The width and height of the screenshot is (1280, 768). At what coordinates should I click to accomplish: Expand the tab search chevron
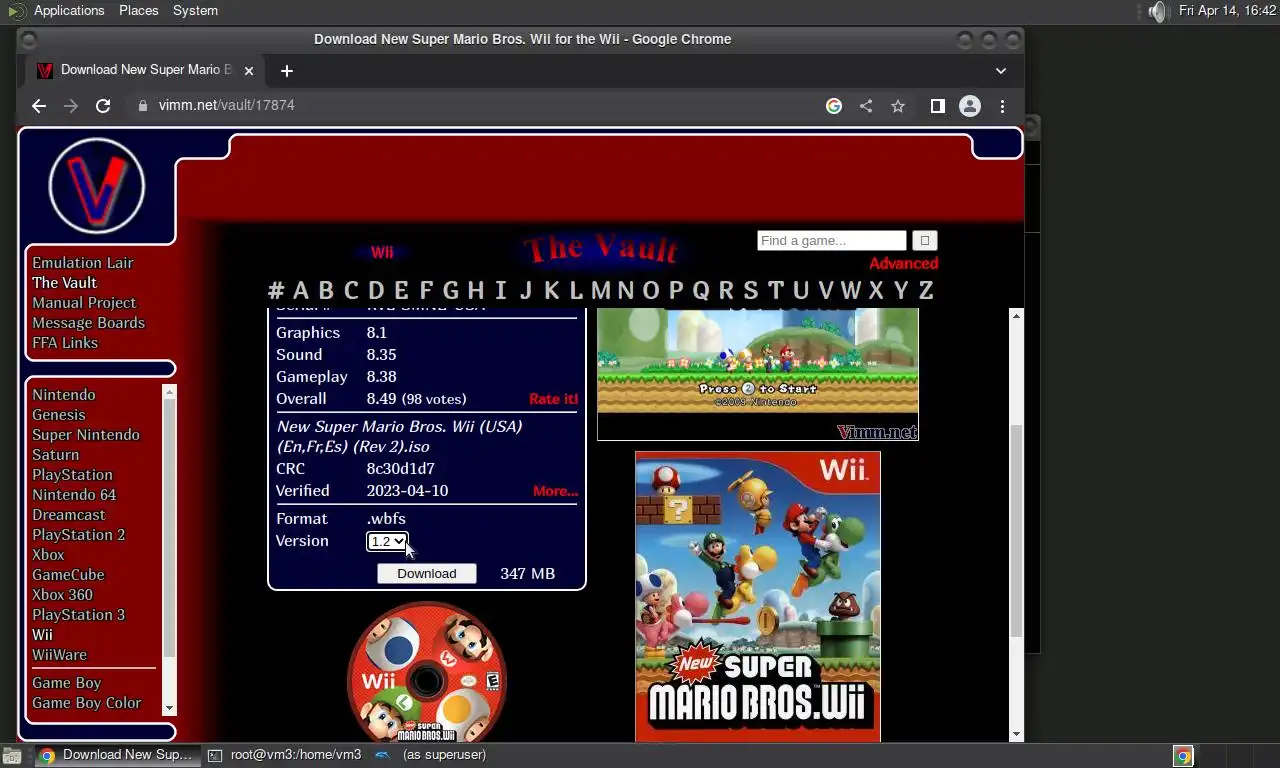pyautogui.click(x=1001, y=70)
